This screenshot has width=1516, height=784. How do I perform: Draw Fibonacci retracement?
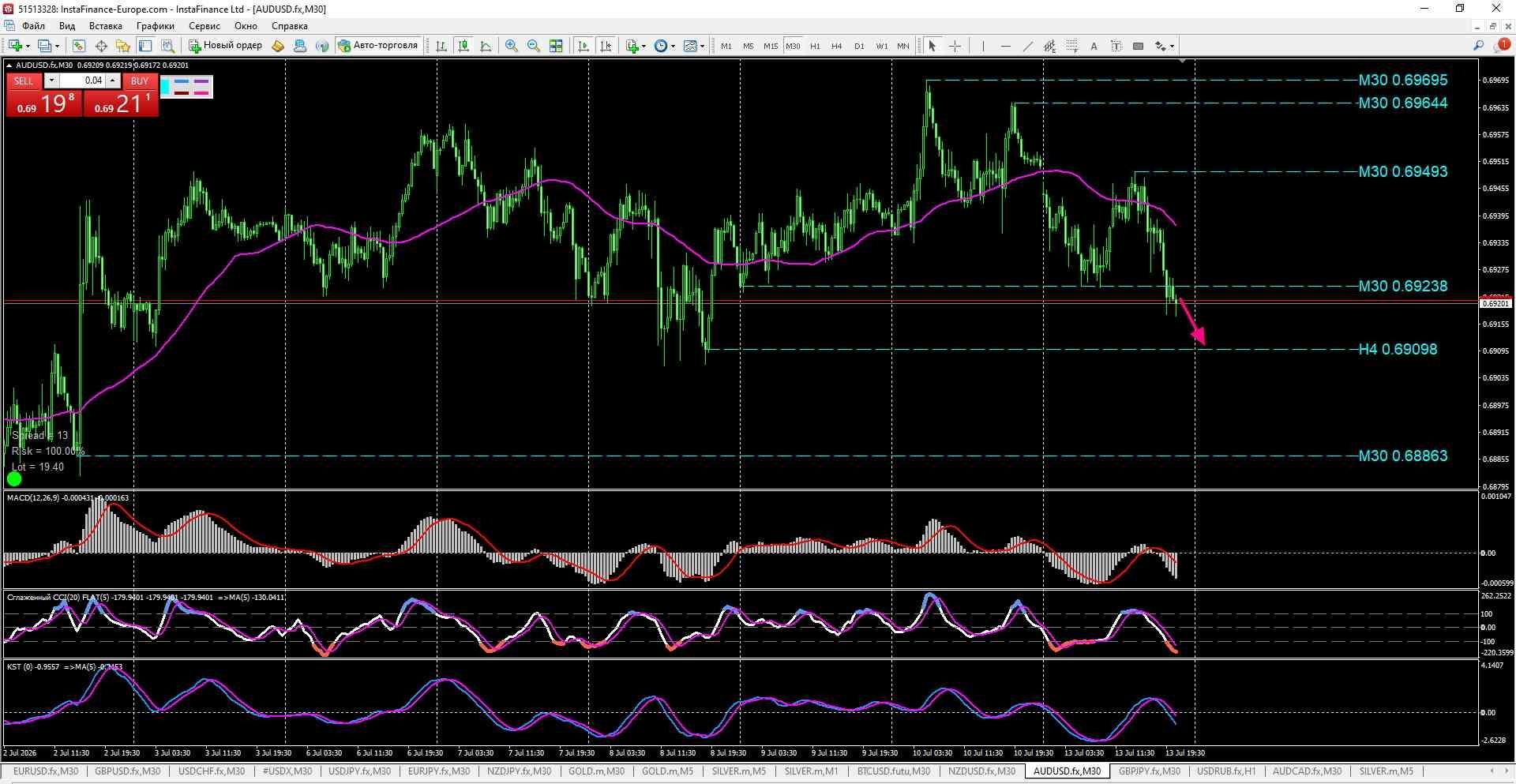point(1071,46)
